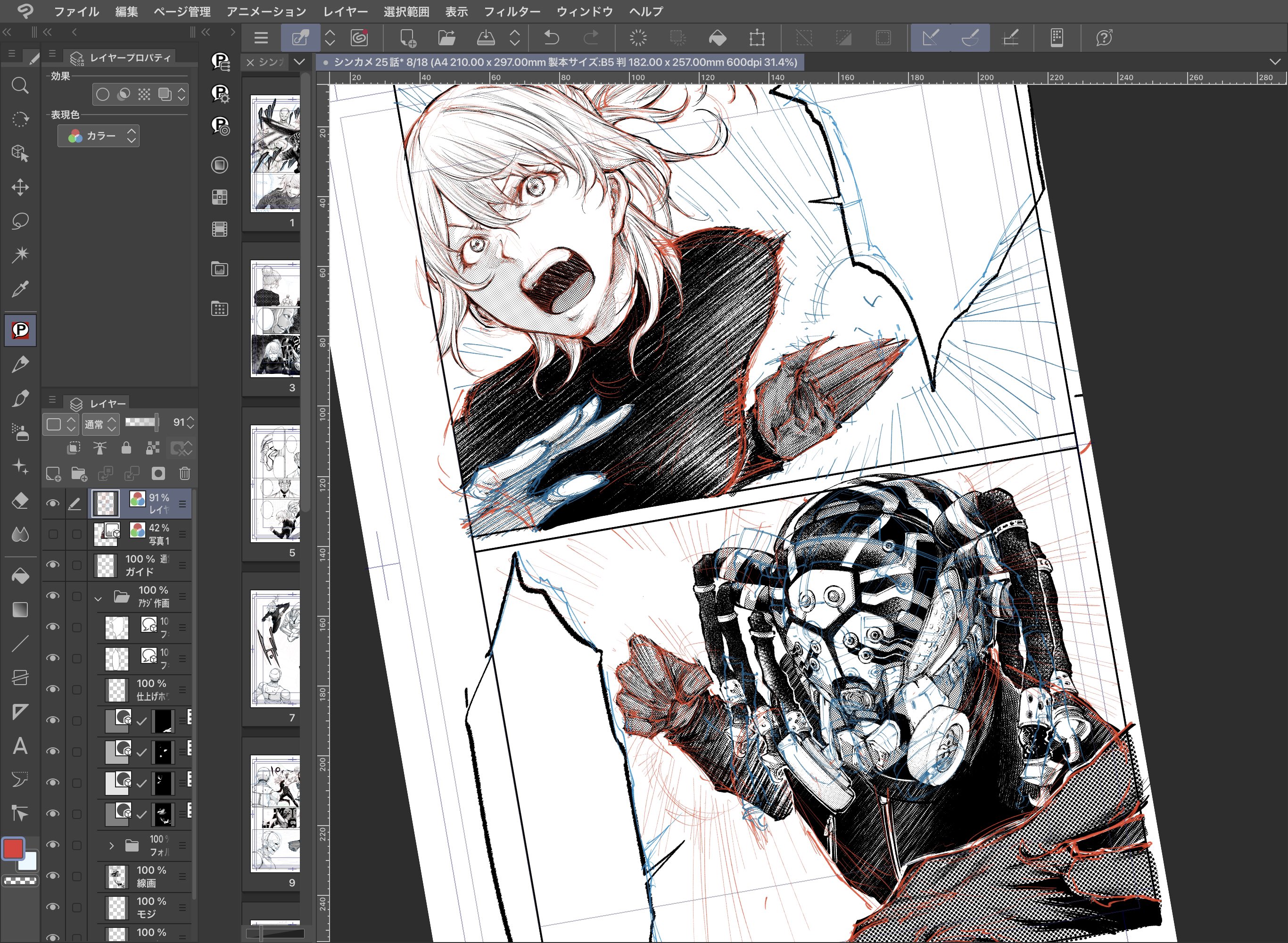
Task: Open the page manager tab dropdown chevron
Action: point(299,62)
